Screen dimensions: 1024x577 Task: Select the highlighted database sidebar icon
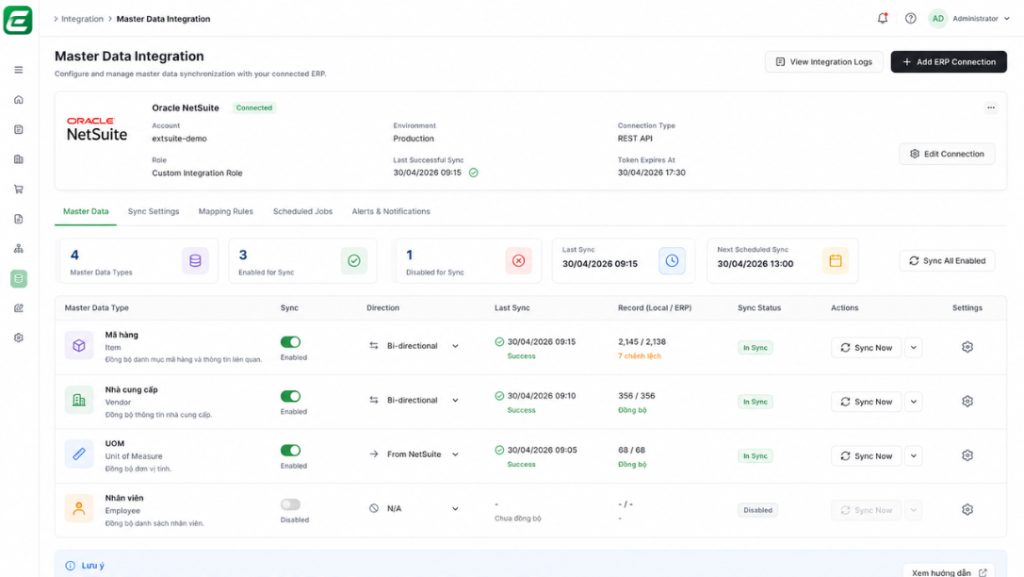18,279
